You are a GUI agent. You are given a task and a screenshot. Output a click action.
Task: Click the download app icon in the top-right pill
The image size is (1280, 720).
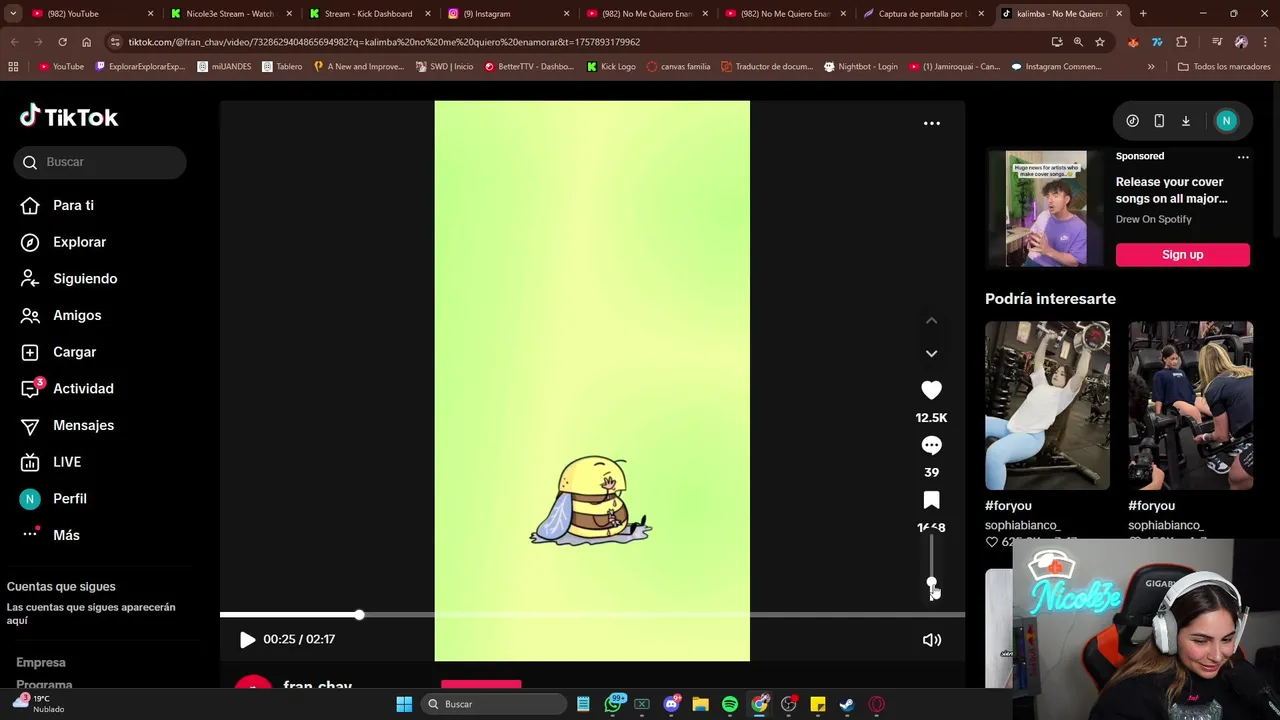tap(1186, 121)
